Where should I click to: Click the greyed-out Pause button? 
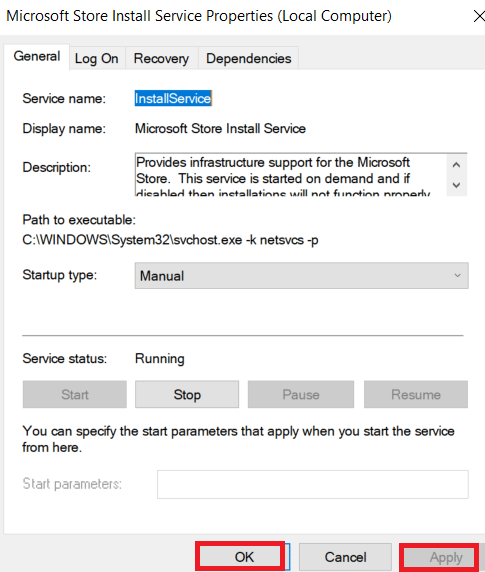[x=301, y=394]
